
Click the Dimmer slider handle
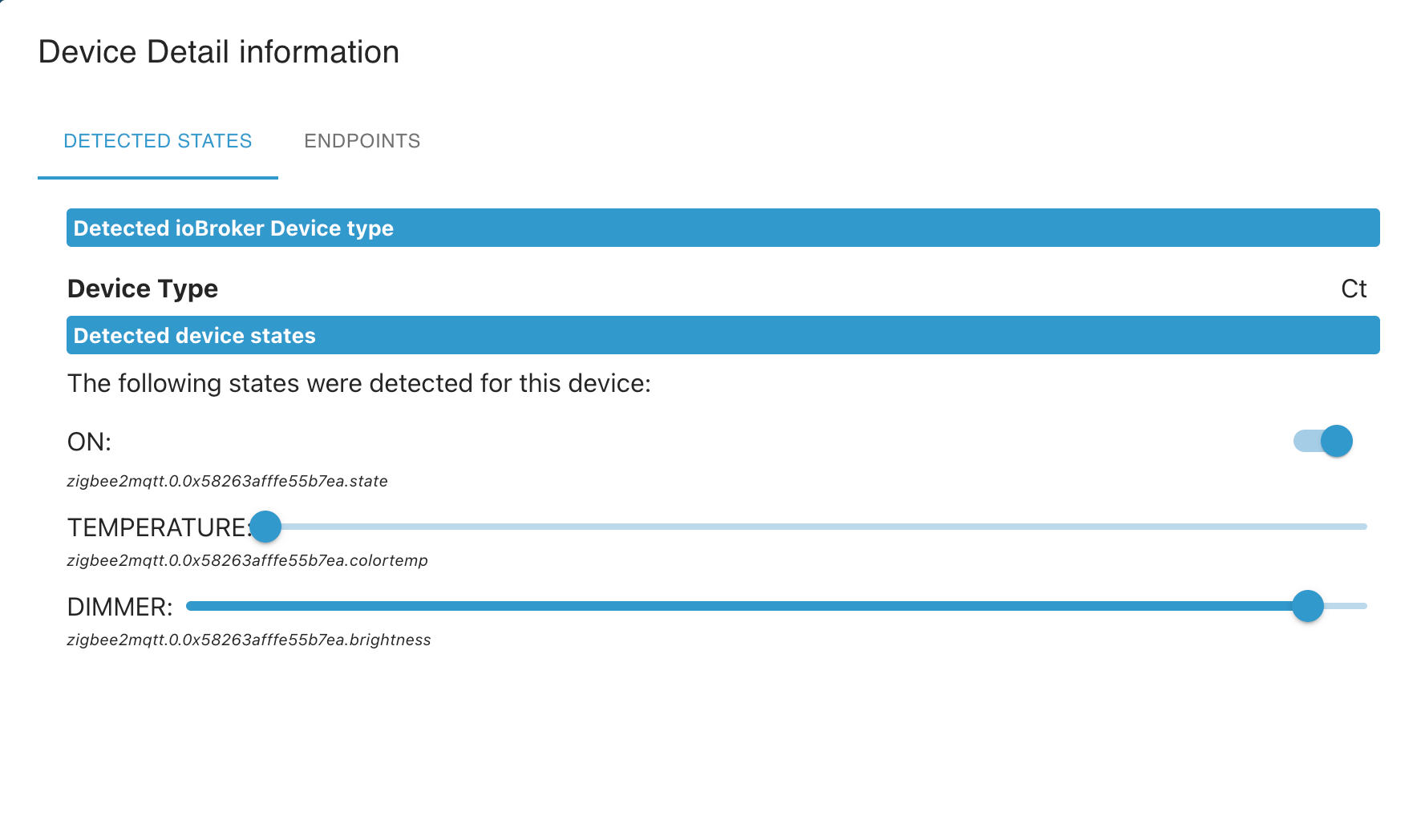point(1307,606)
